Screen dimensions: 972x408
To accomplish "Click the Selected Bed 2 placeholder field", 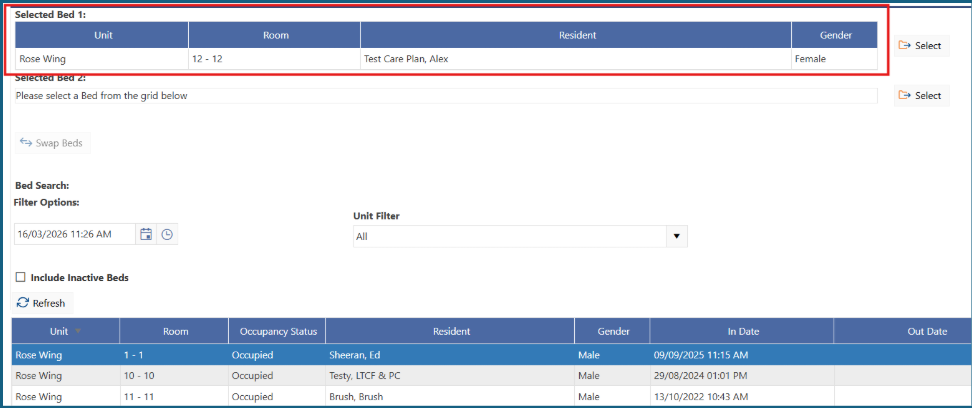I will click(x=446, y=96).
